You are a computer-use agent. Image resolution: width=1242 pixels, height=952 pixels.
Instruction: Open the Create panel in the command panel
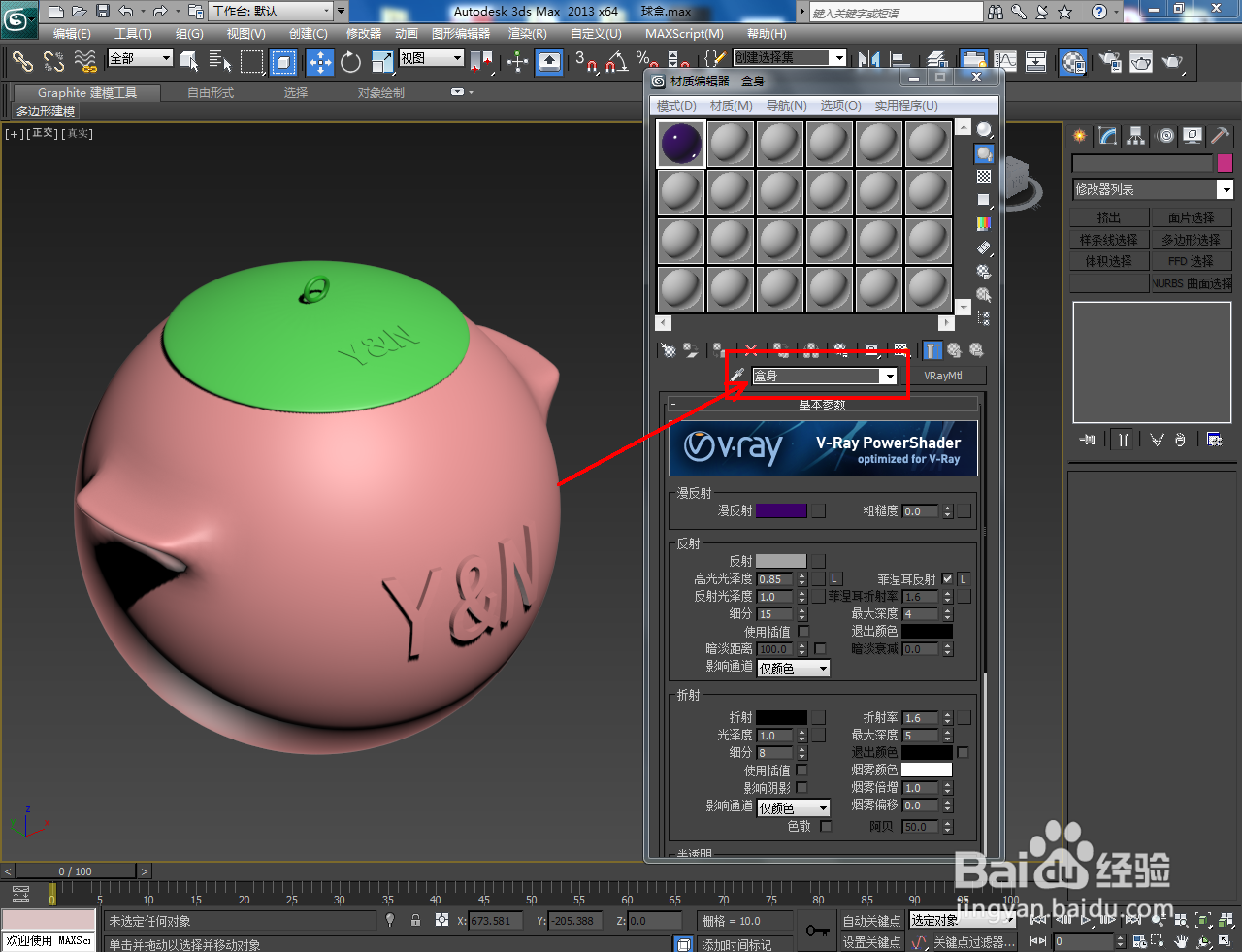coord(1079,136)
